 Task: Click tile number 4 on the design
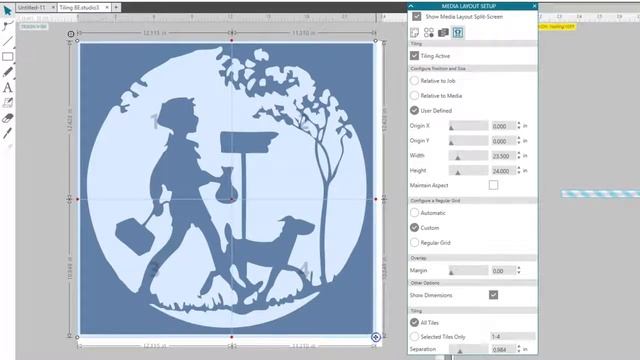click(x=304, y=269)
